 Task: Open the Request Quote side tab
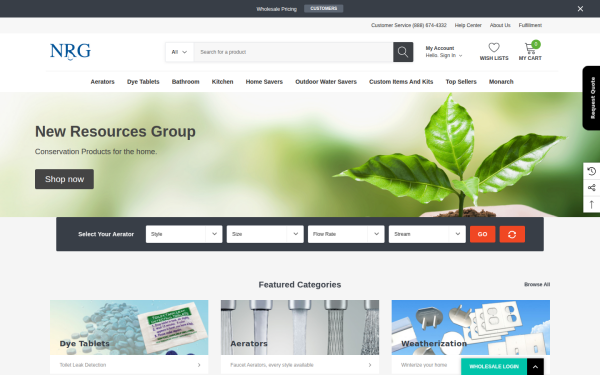point(592,98)
